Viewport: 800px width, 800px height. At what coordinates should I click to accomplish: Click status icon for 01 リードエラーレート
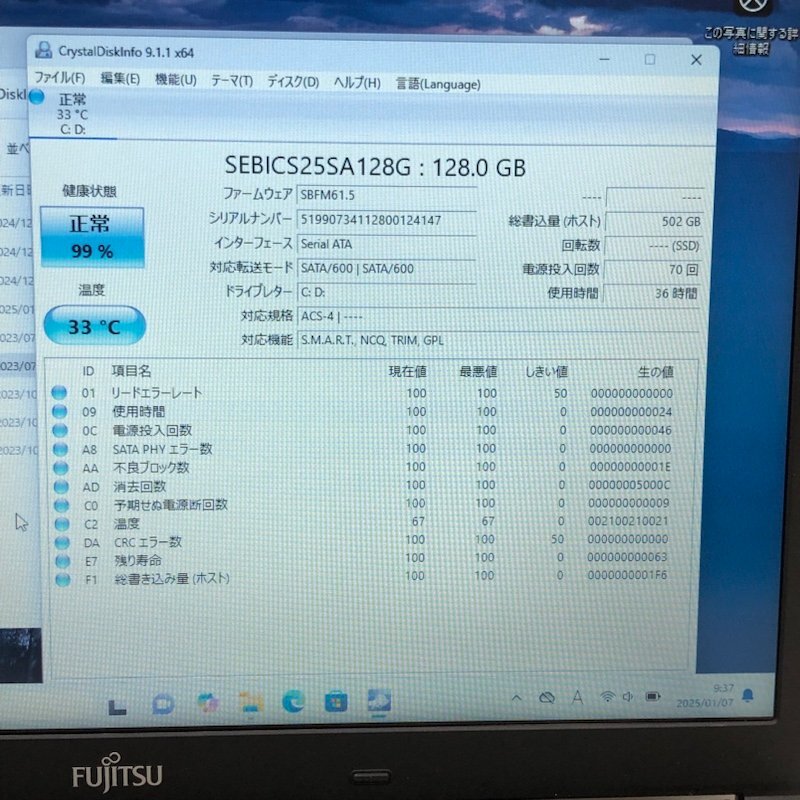click(x=59, y=392)
